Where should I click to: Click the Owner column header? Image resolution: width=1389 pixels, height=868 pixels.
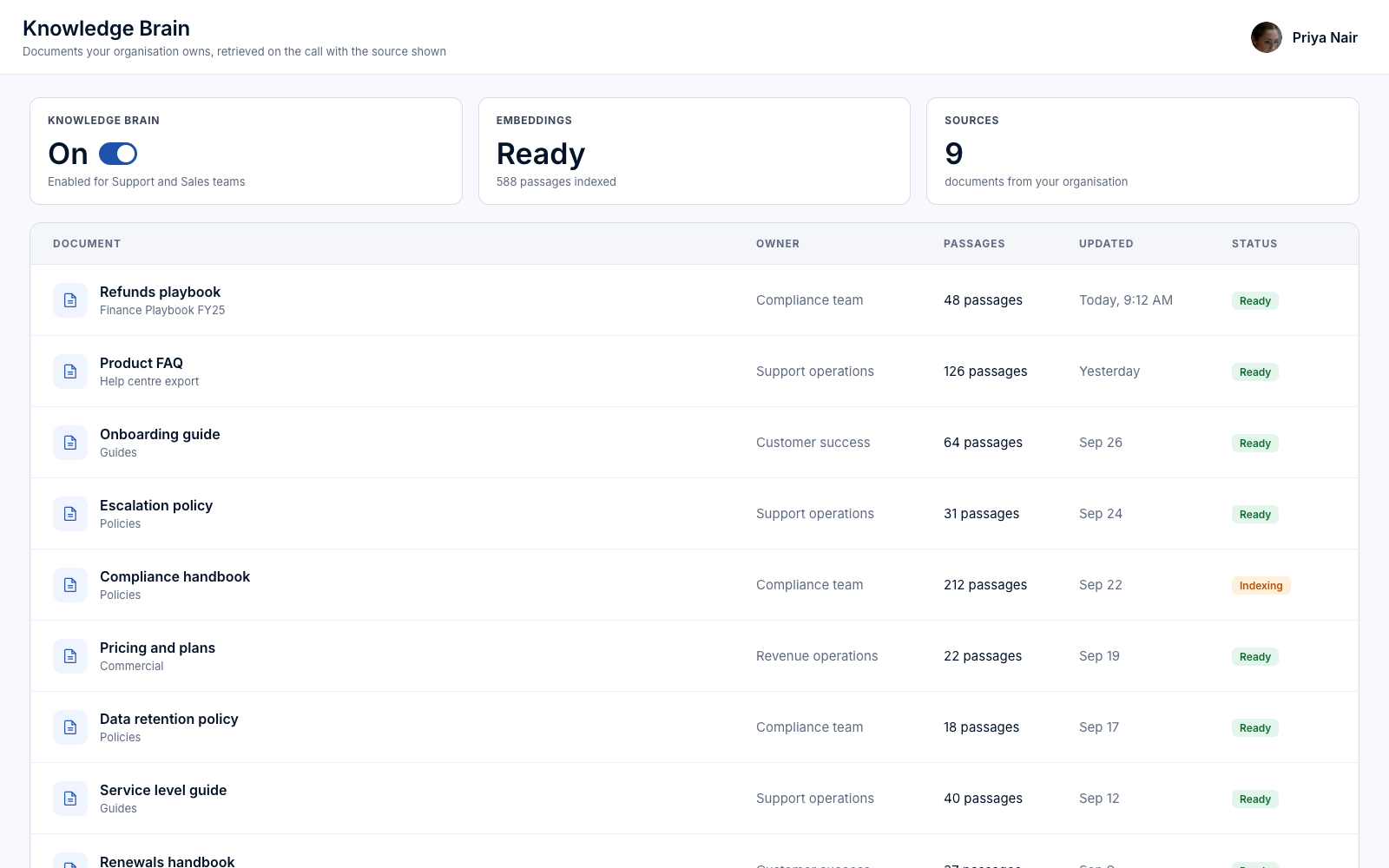tap(778, 244)
